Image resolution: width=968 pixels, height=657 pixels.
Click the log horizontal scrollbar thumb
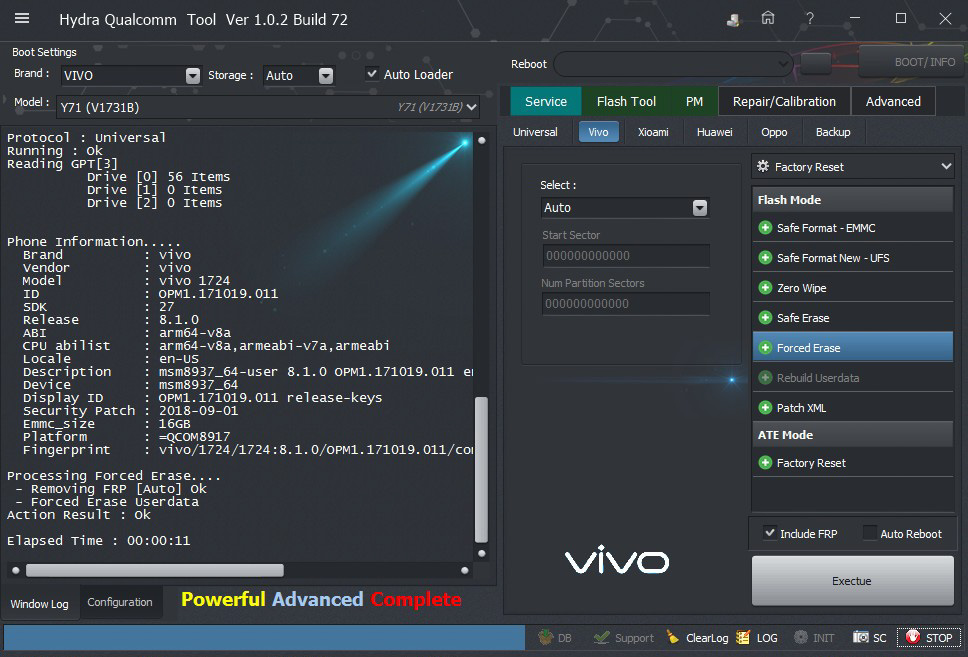click(x=154, y=570)
